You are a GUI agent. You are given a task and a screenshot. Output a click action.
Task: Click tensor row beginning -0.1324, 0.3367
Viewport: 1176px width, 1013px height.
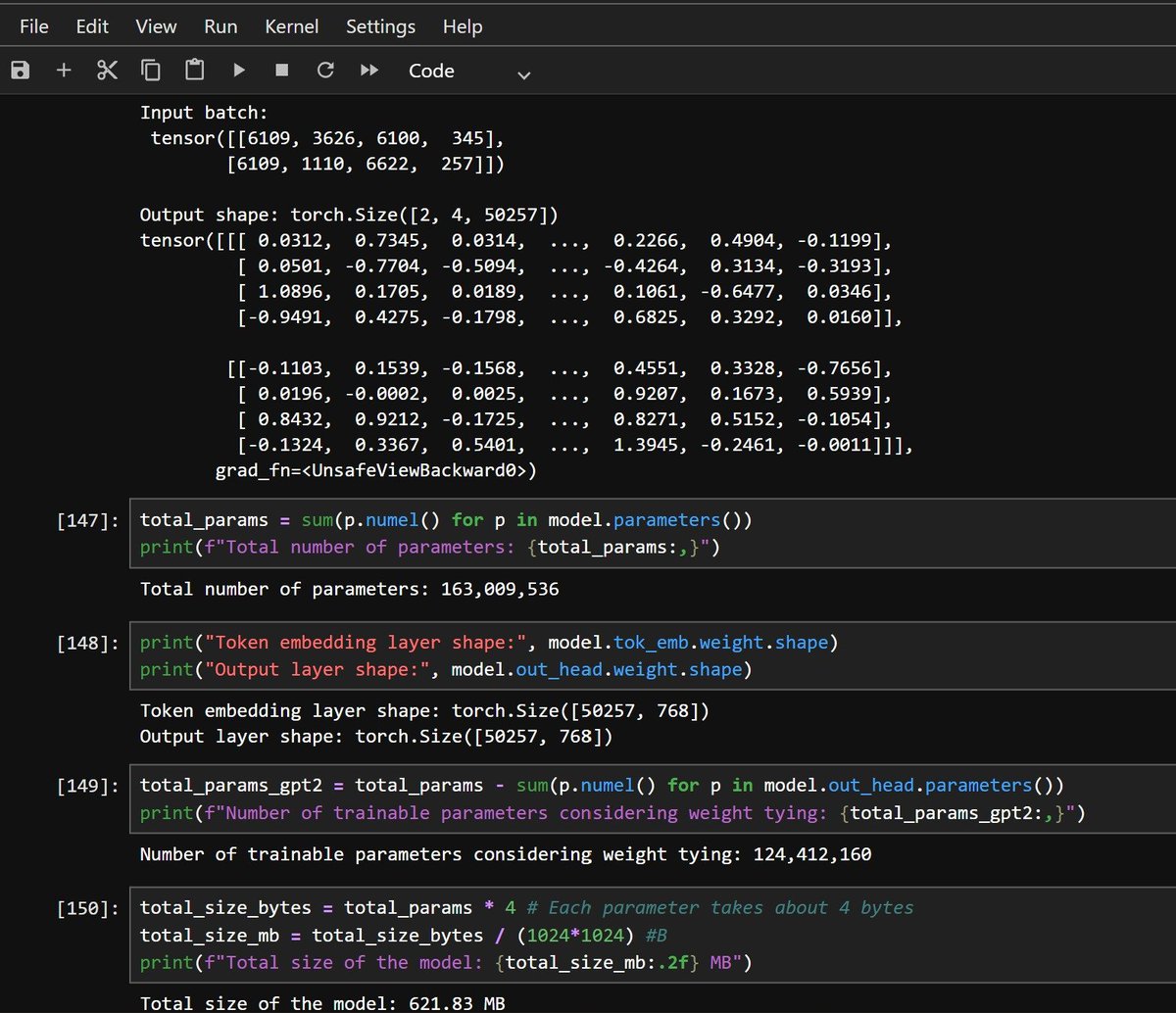tap(575, 446)
